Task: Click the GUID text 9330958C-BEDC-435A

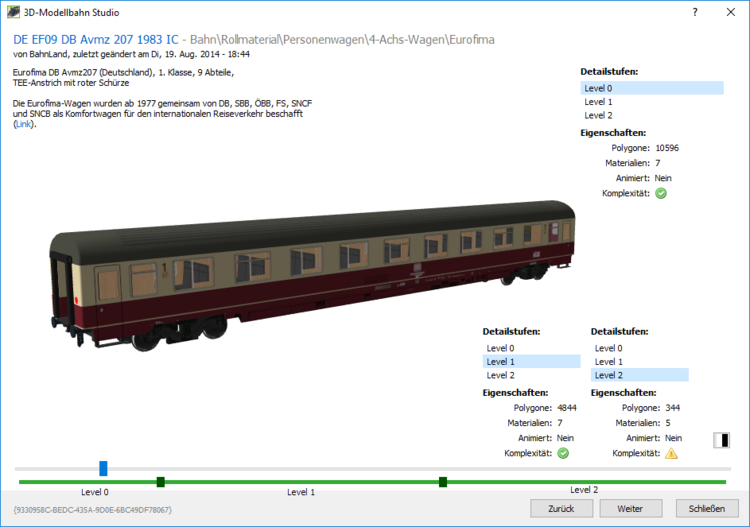Action: coord(93,510)
